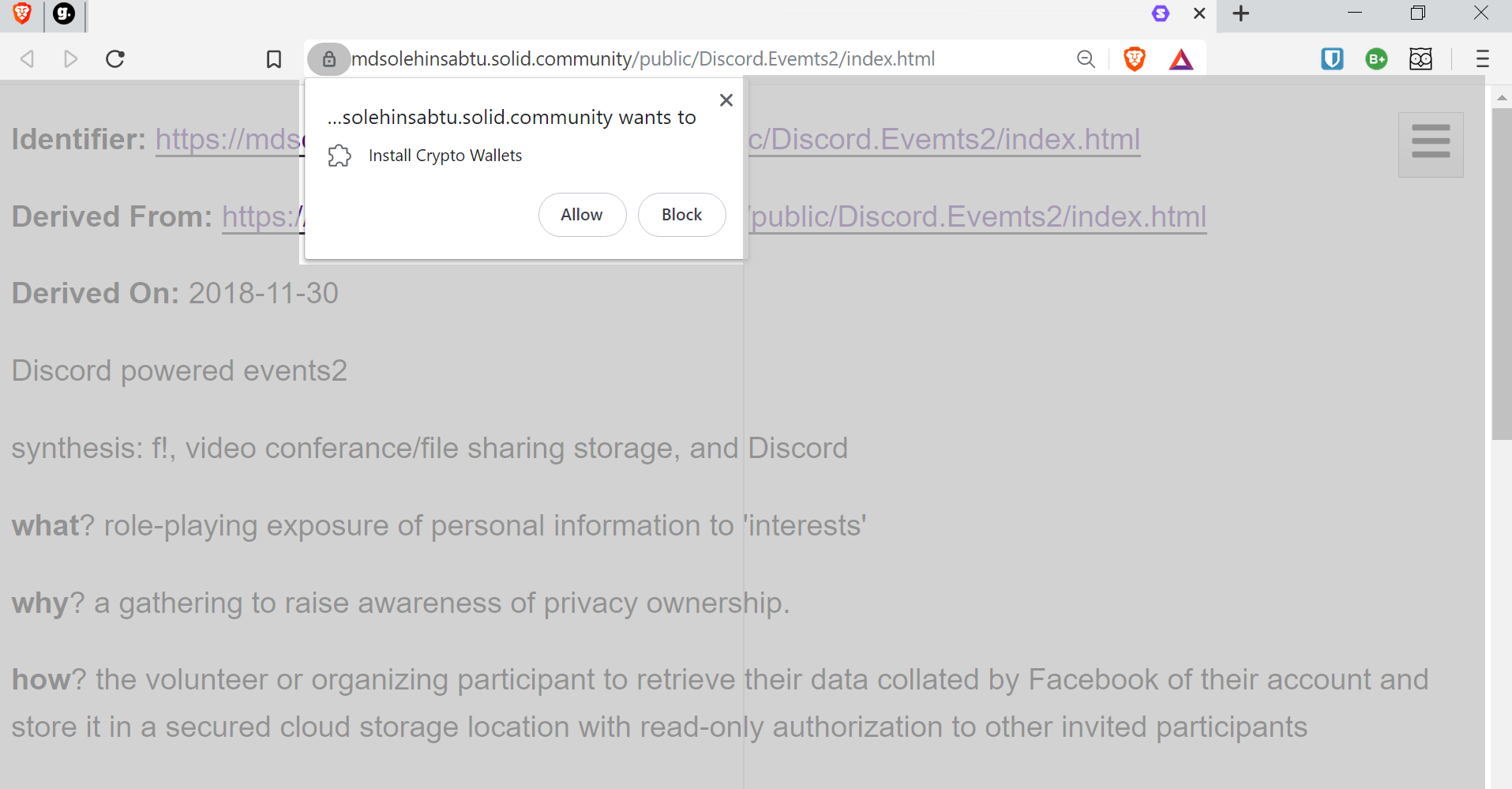Allow installing Crypto Wallets

(582, 215)
